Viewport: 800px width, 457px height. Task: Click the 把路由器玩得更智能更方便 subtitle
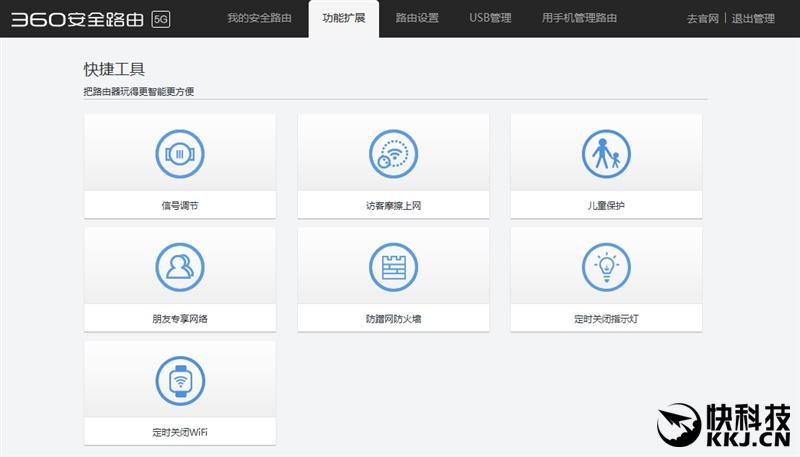coord(139,92)
